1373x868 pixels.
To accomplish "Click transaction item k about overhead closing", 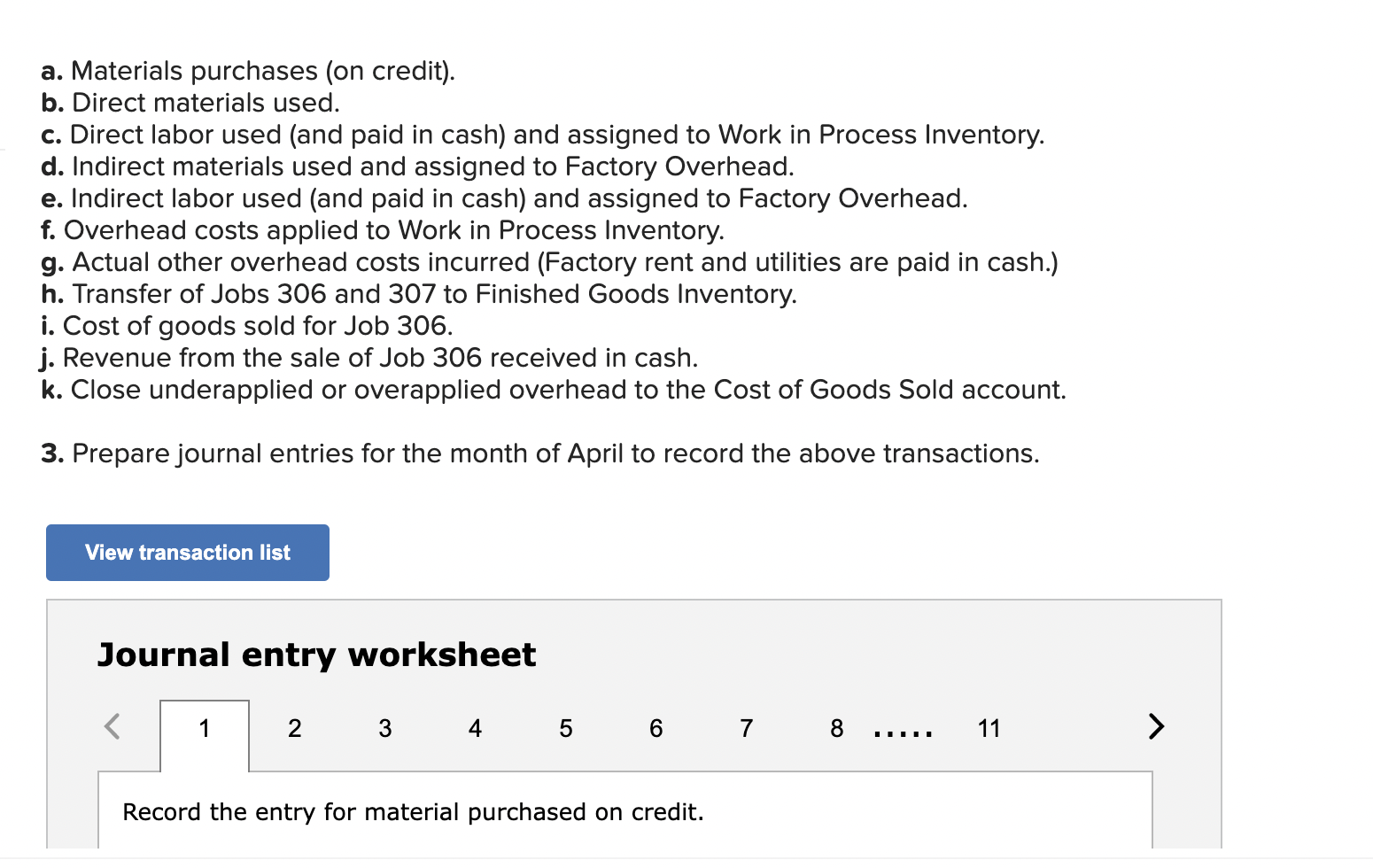I will (x=555, y=389).
